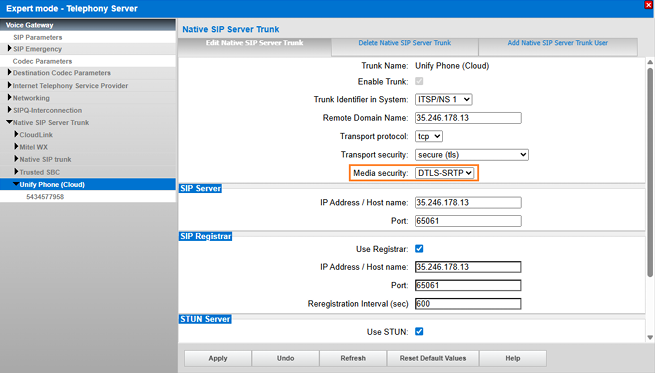655x373 pixels.
Task: Select the Unify Phone (Cloud) tree entry
Action: [x=52, y=184]
